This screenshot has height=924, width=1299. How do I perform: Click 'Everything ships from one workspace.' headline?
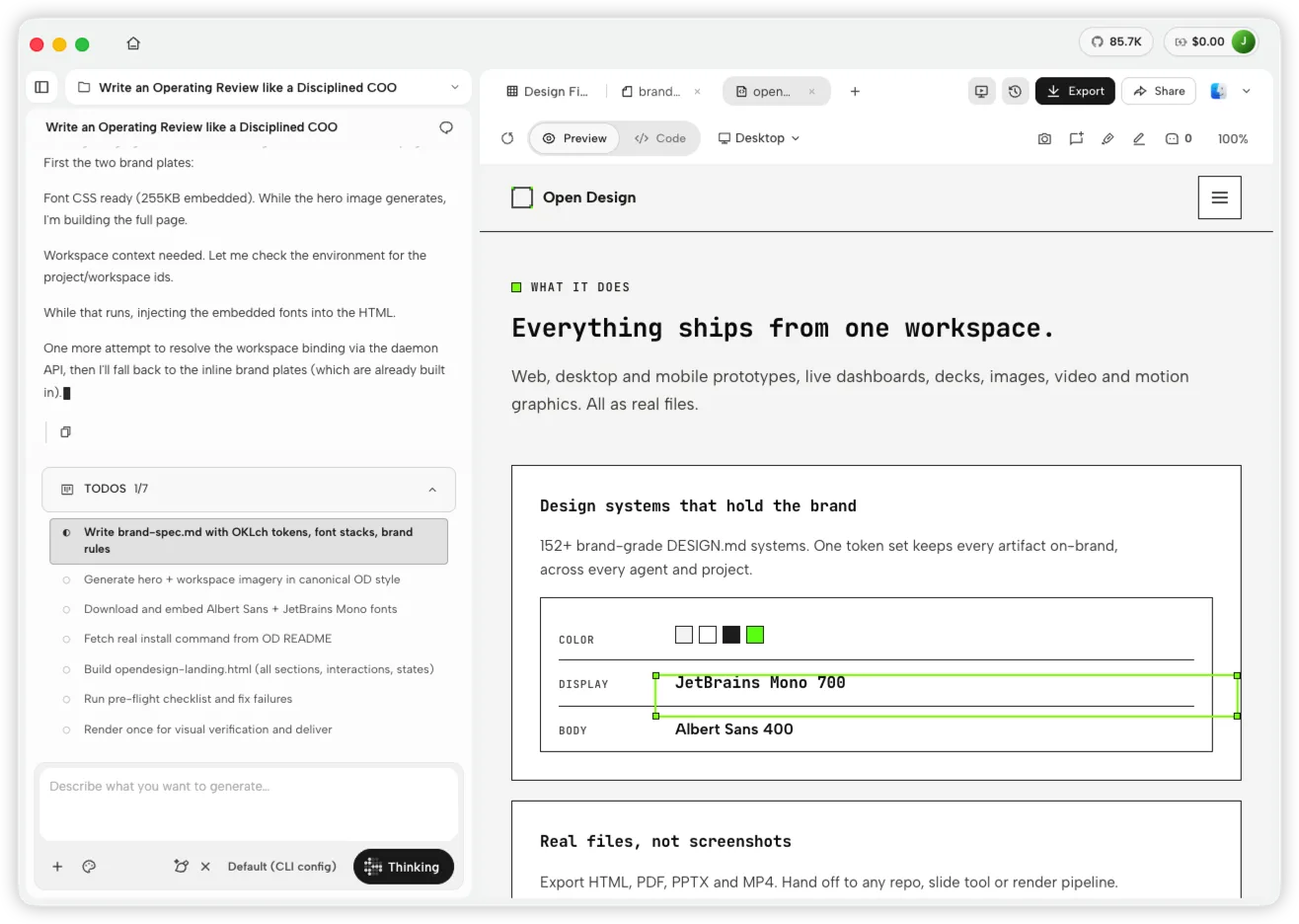(x=783, y=329)
